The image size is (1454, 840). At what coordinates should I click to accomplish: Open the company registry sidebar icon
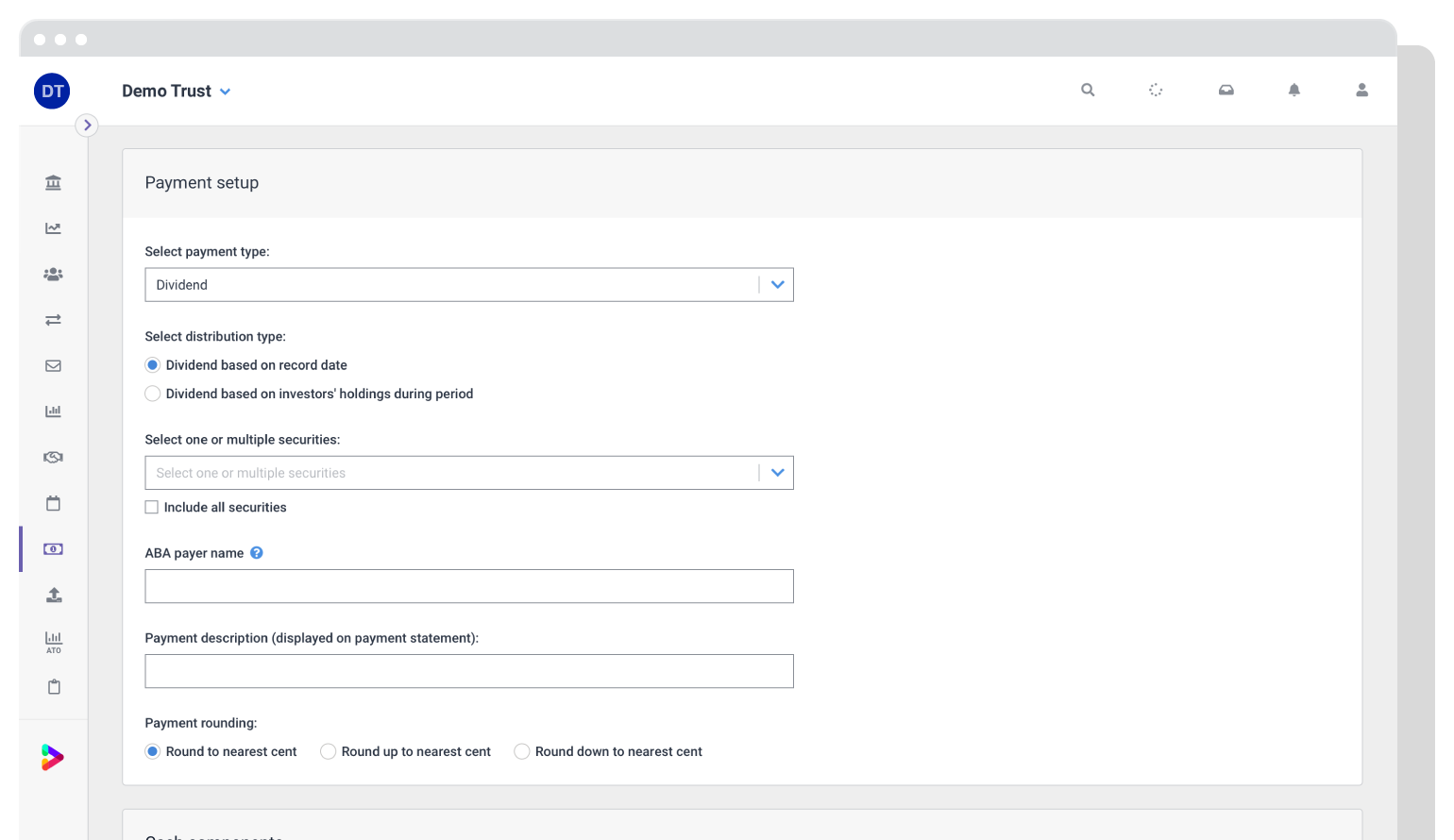coord(53,181)
